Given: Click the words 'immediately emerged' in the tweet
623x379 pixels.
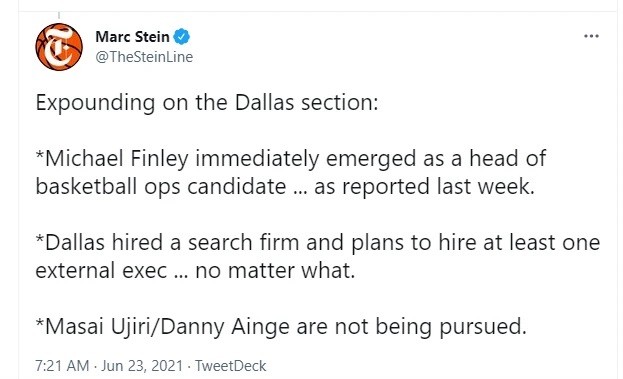Looking at the screenshot, I should click(306, 159).
